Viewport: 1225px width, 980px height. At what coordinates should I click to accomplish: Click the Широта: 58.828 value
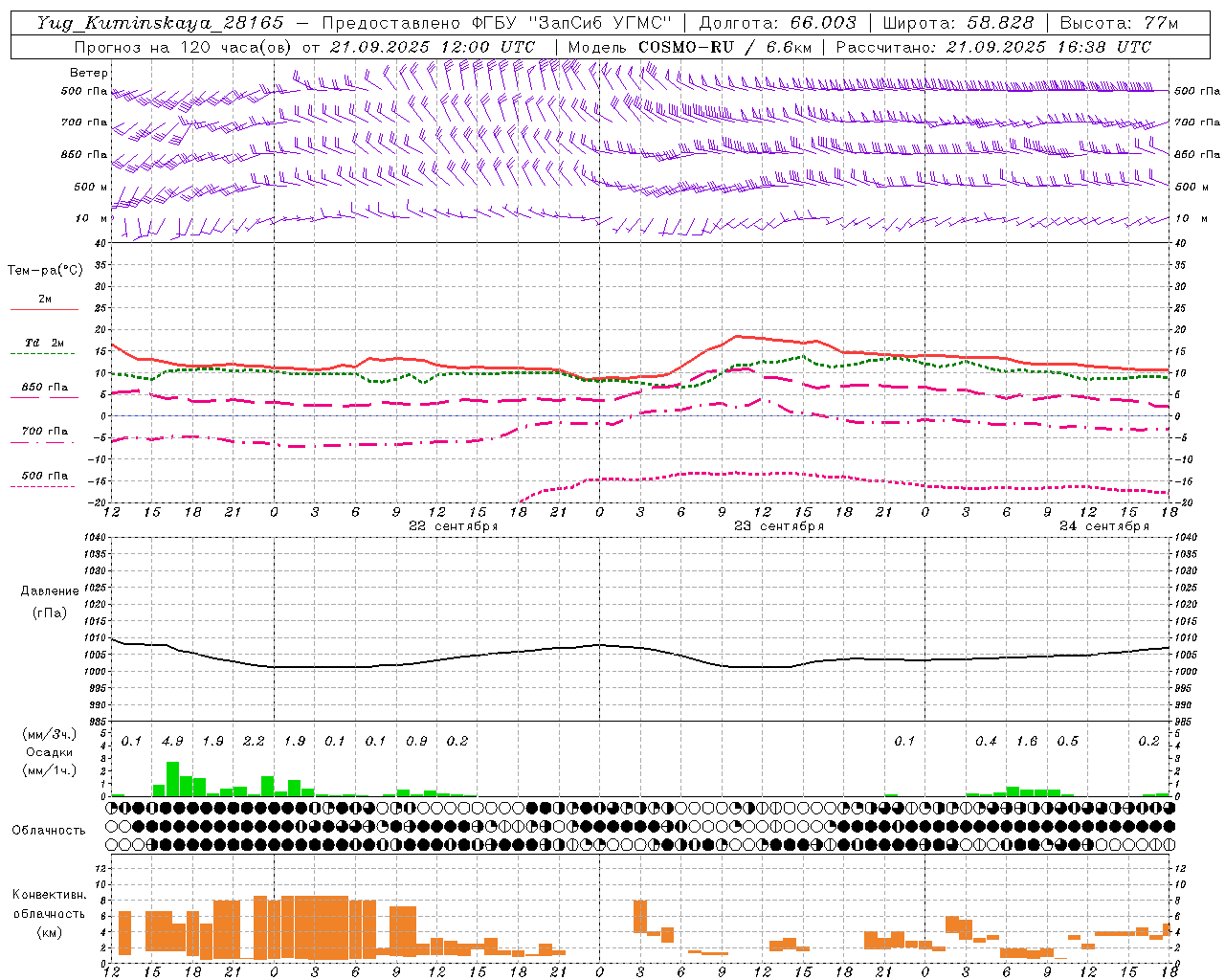coord(958,23)
